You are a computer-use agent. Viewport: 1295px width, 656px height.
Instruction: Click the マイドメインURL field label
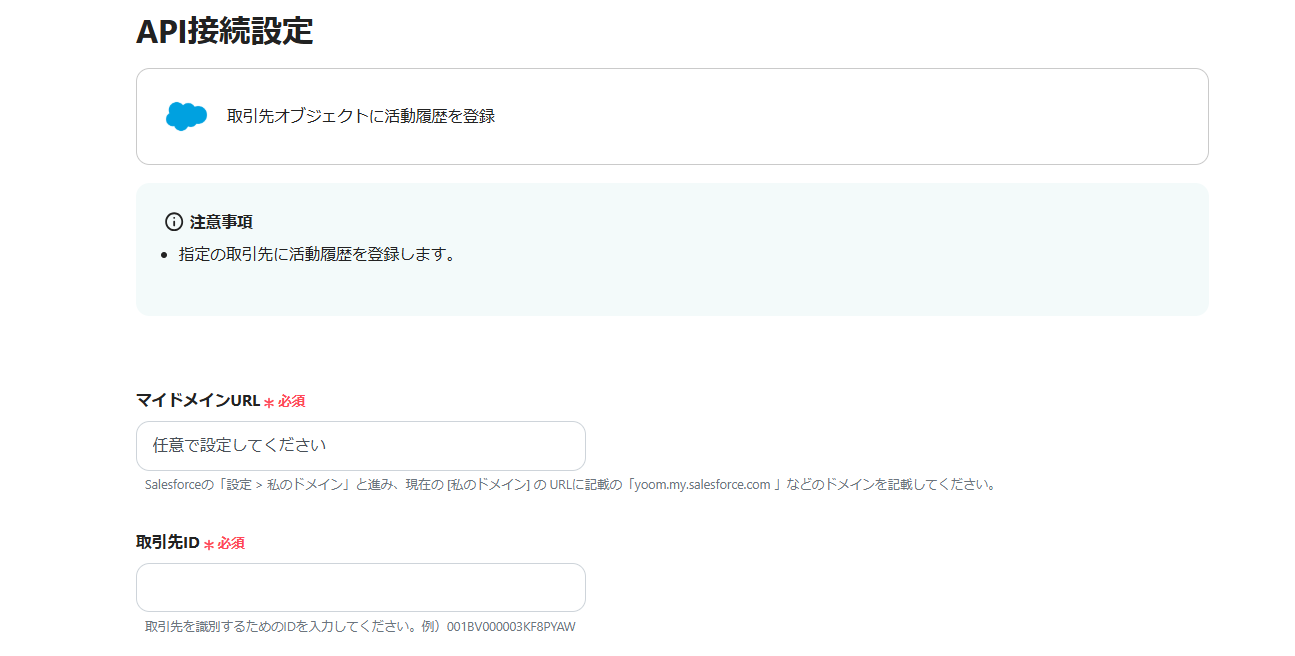(x=196, y=400)
